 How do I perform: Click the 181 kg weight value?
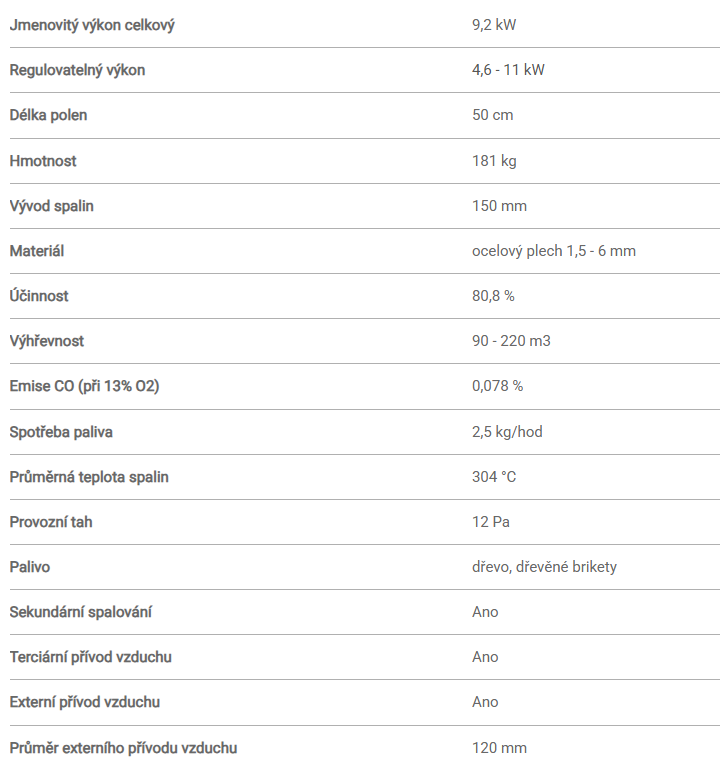tap(494, 161)
